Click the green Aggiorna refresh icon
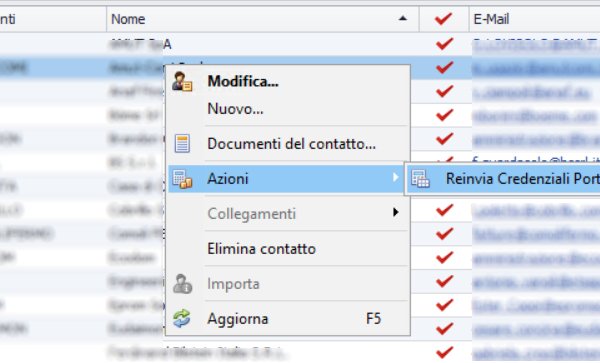Viewport: 600px width, 363px height. point(182,319)
